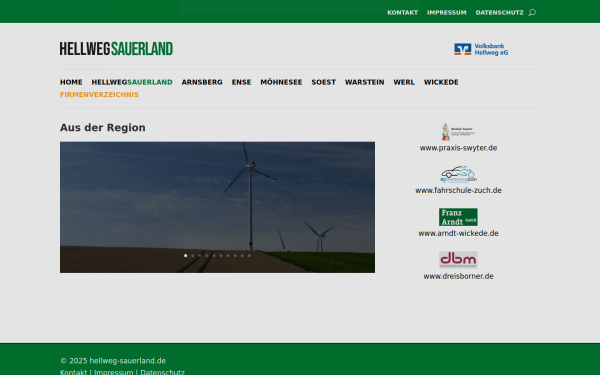Open the Firmenverzeichnis menu item
600x375 pixels.
click(99, 95)
